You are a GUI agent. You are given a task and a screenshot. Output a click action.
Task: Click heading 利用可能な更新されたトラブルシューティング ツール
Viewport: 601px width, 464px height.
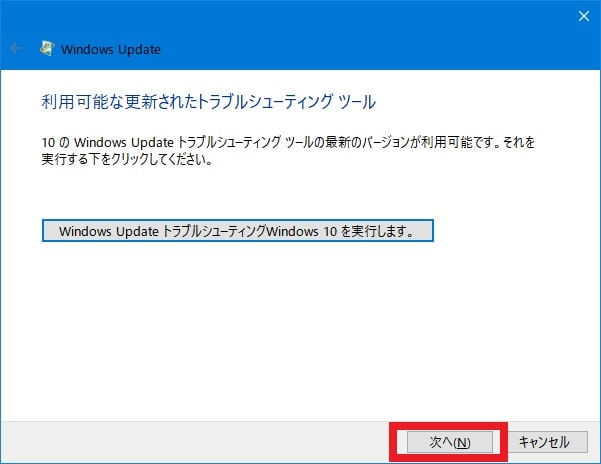[209, 102]
